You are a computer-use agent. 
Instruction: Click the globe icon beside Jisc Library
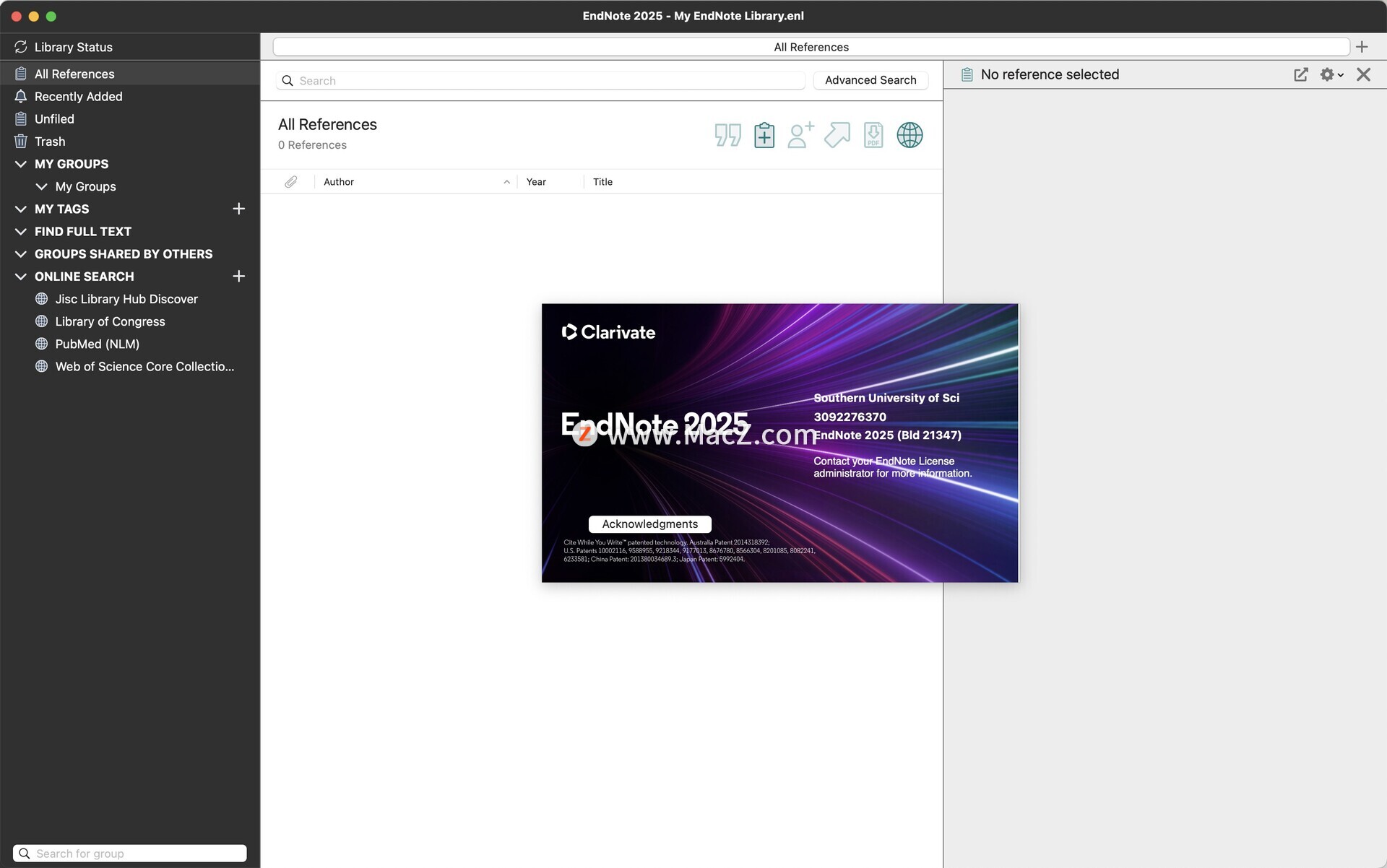[41, 299]
